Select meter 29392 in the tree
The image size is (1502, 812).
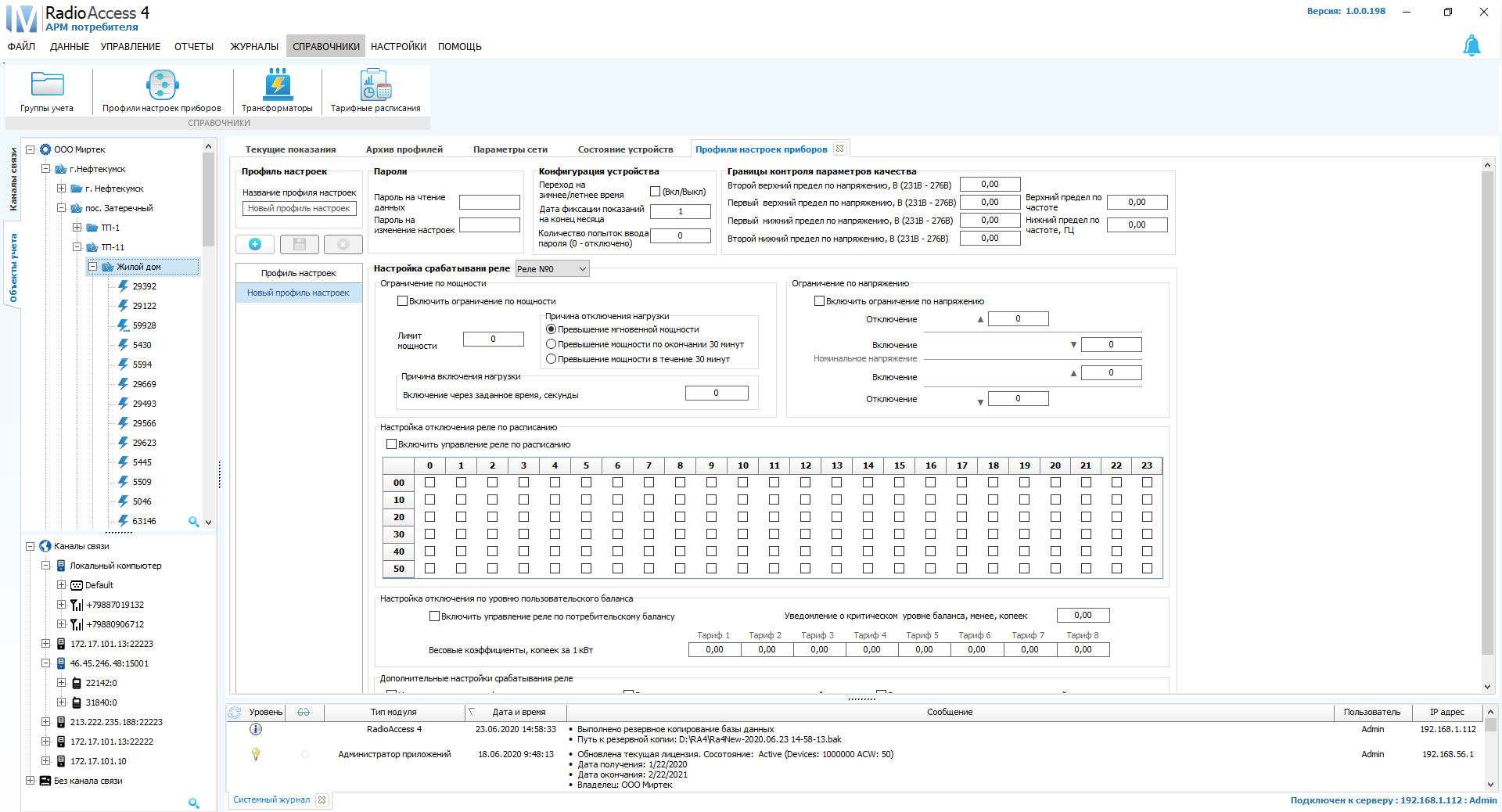coord(144,286)
